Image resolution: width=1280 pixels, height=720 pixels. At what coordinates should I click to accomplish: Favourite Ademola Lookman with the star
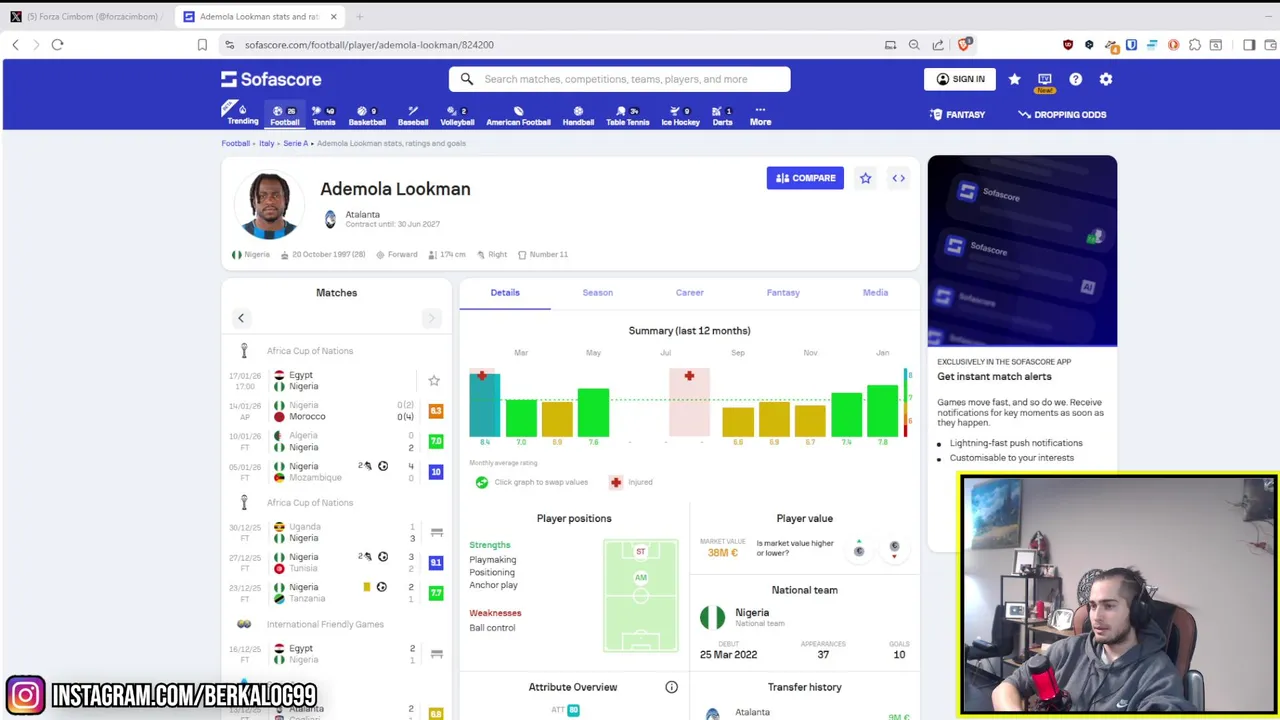click(x=865, y=178)
